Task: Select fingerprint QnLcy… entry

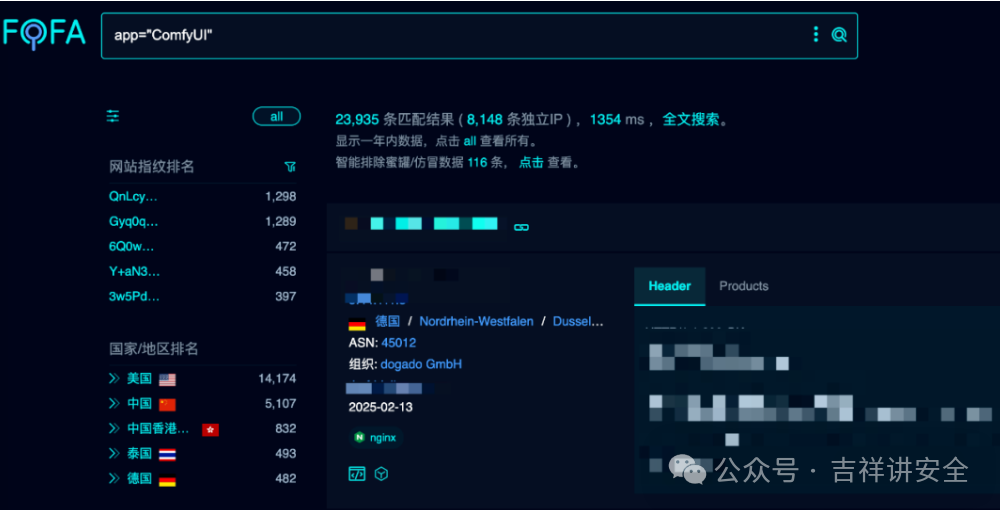Action: coord(133,196)
